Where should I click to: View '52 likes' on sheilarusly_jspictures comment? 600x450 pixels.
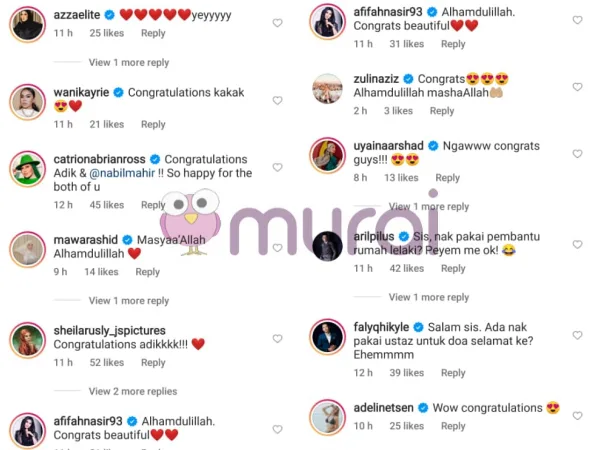tap(107, 362)
